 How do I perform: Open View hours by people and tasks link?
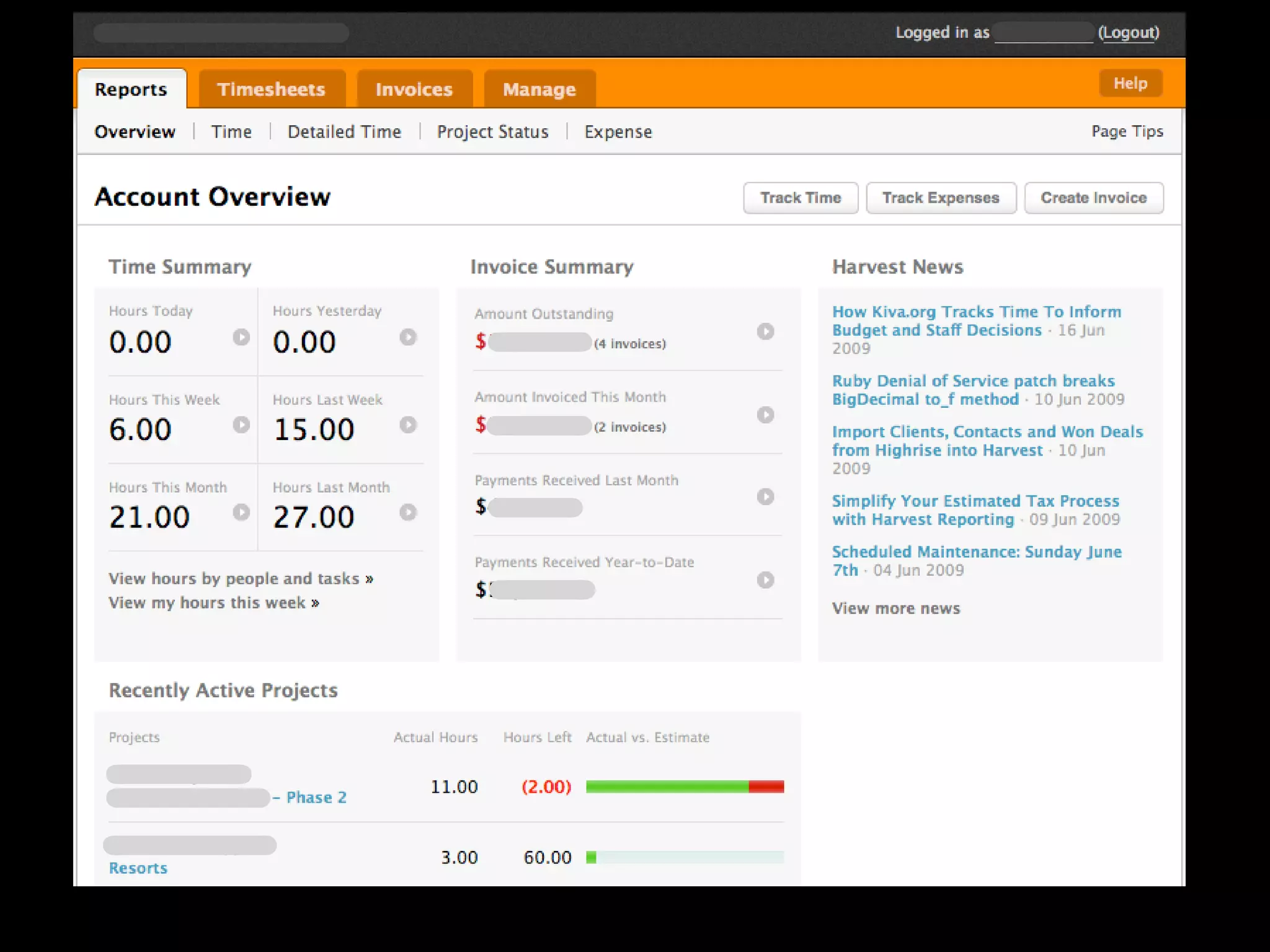[x=241, y=579]
